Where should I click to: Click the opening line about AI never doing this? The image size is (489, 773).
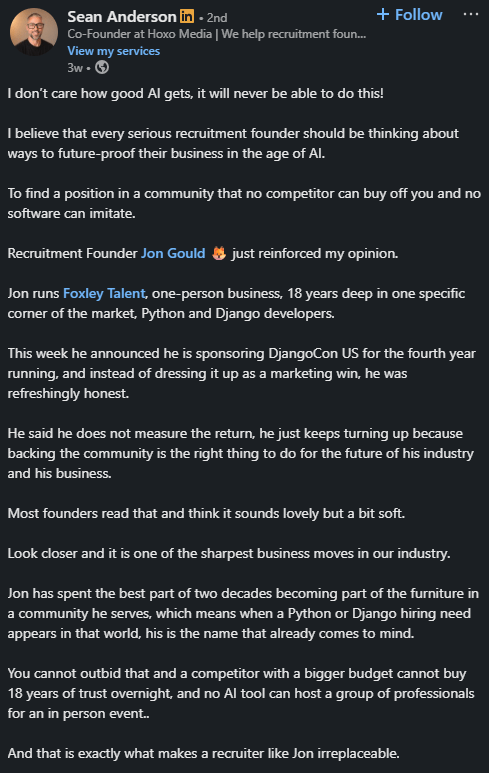[x=196, y=94]
